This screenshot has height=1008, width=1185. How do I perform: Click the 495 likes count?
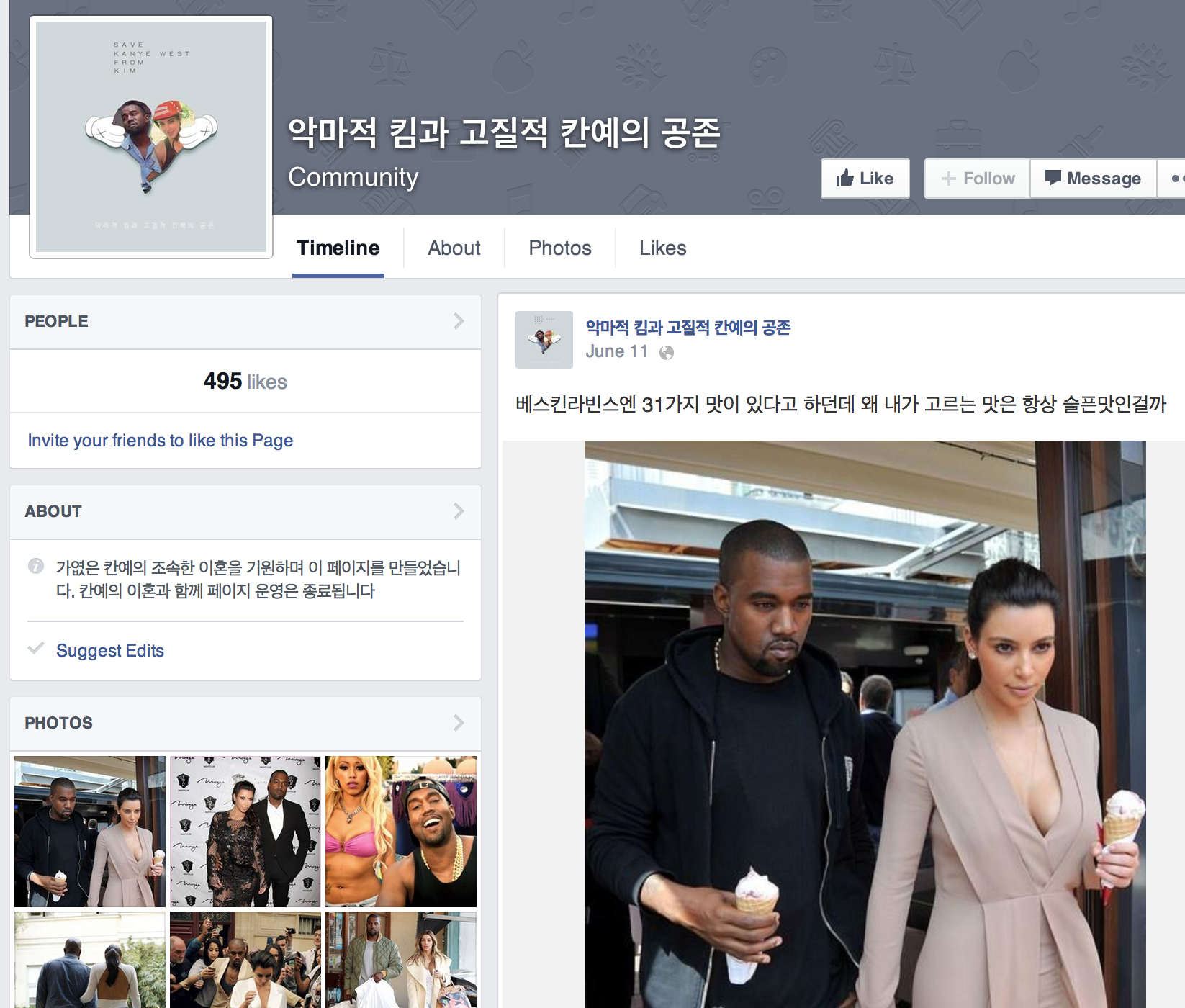pos(245,381)
